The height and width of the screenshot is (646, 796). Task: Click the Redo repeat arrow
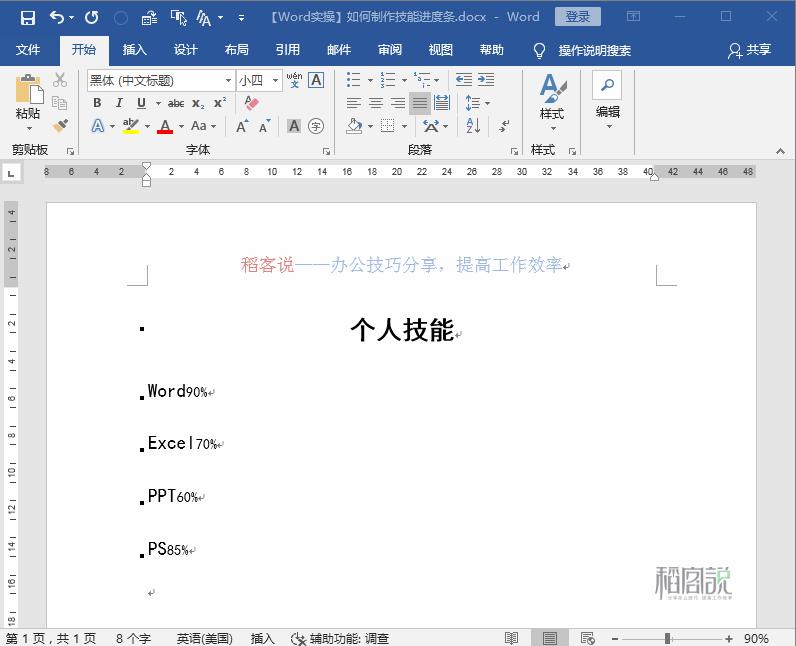click(91, 18)
